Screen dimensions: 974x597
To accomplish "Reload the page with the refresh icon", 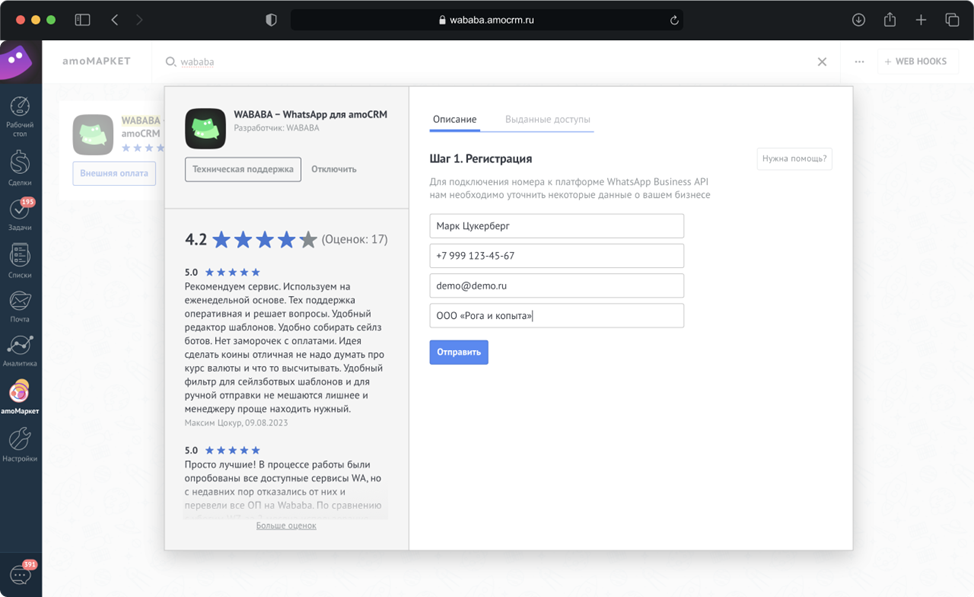I will (x=674, y=20).
